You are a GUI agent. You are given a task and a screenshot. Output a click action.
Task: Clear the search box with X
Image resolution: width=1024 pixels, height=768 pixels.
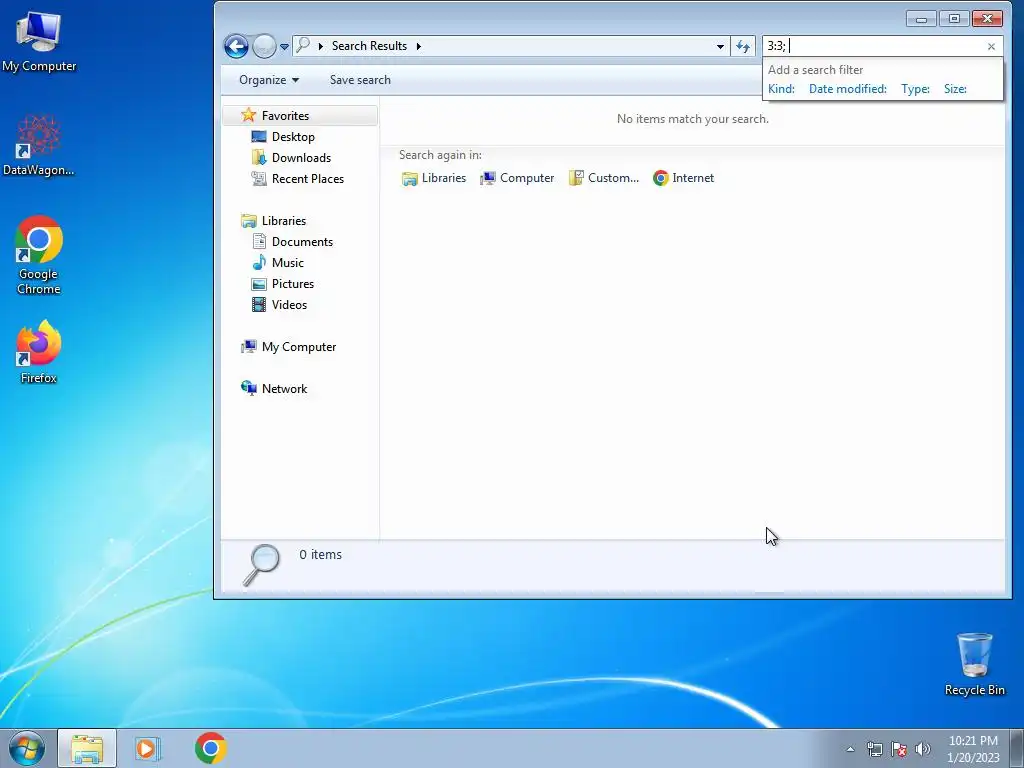point(991,46)
